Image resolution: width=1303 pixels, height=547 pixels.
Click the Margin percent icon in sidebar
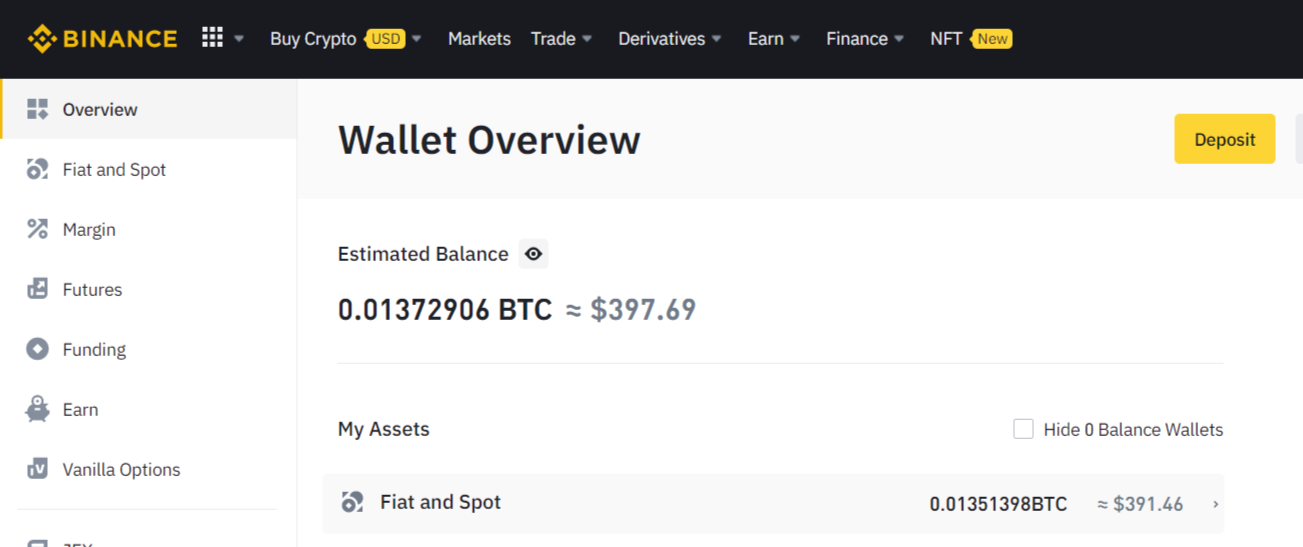point(37,229)
